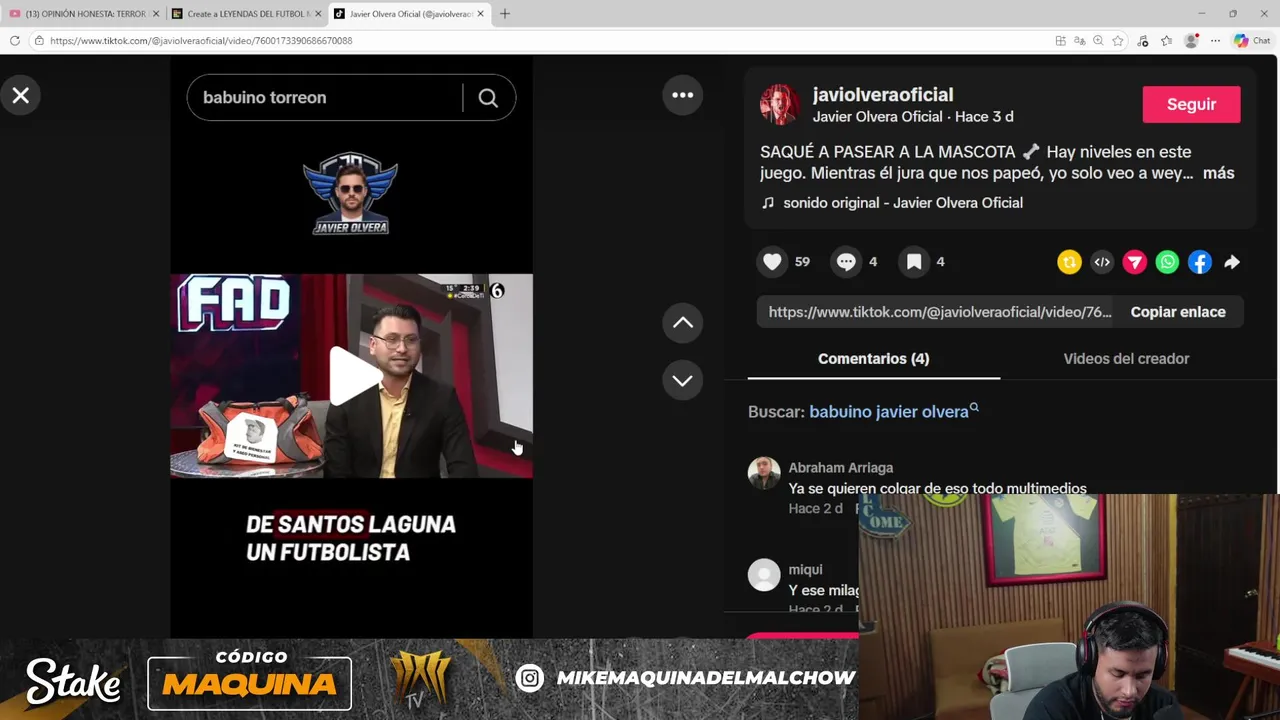This screenshot has width=1280, height=720.
Task: Close the TikTok video viewer with X
Action: click(20, 96)
